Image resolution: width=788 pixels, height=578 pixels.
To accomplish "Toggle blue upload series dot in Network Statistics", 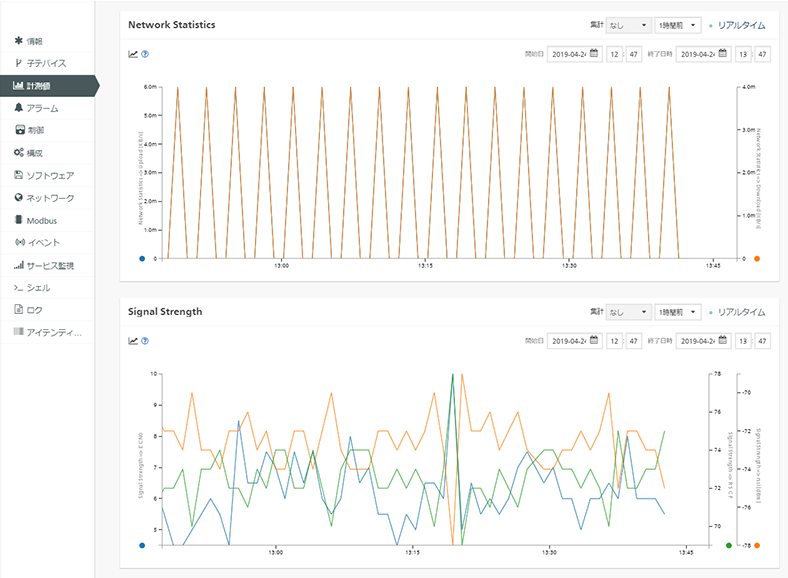I will coord(142,259).
